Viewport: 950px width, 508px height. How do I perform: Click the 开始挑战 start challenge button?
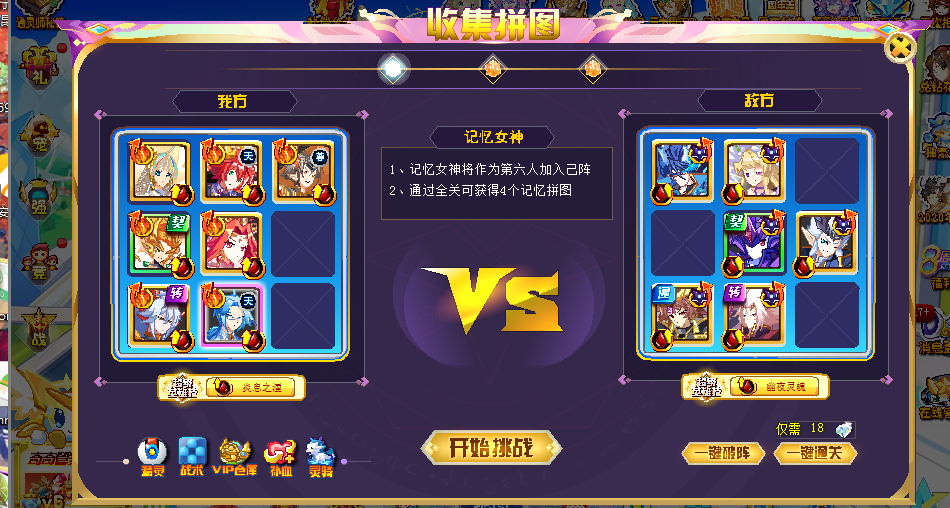(x=491, y=448)
